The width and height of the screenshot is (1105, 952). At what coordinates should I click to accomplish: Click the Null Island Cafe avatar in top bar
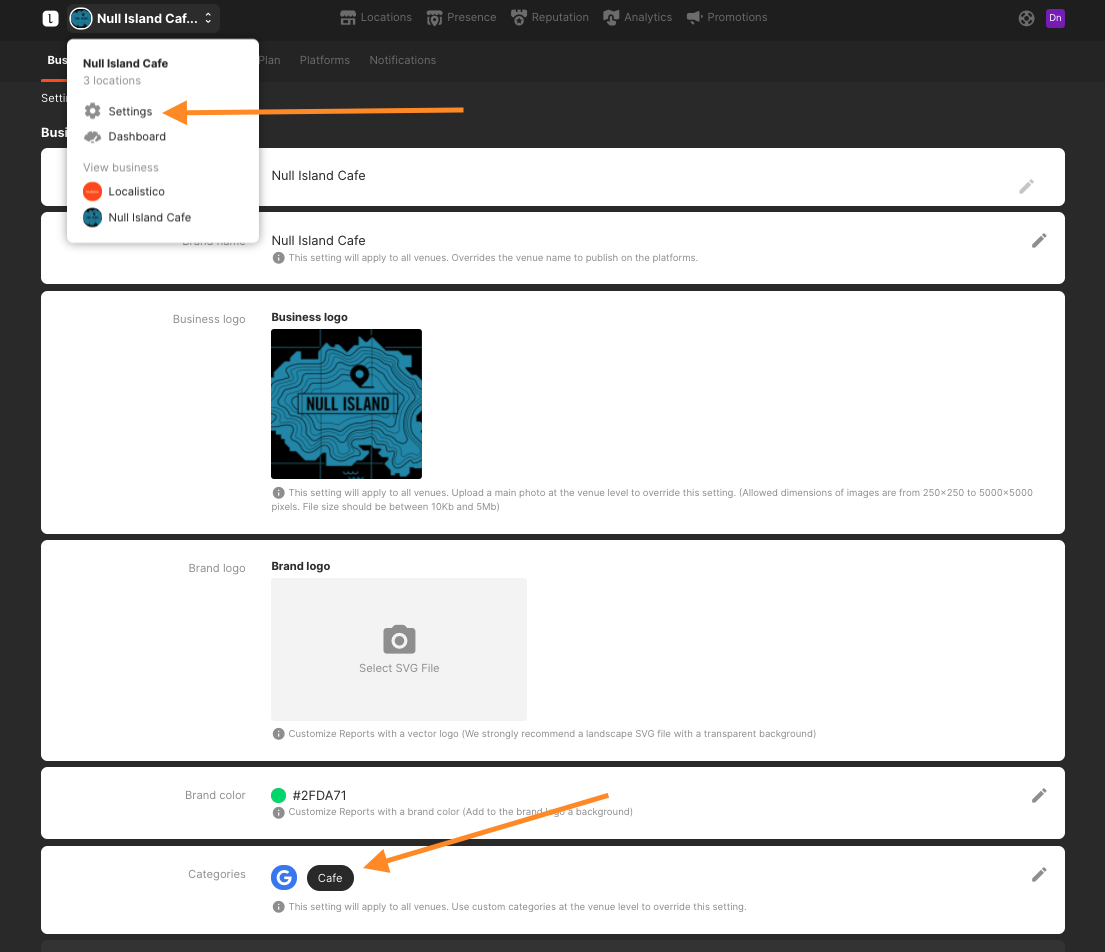click(x=81, y=18)
